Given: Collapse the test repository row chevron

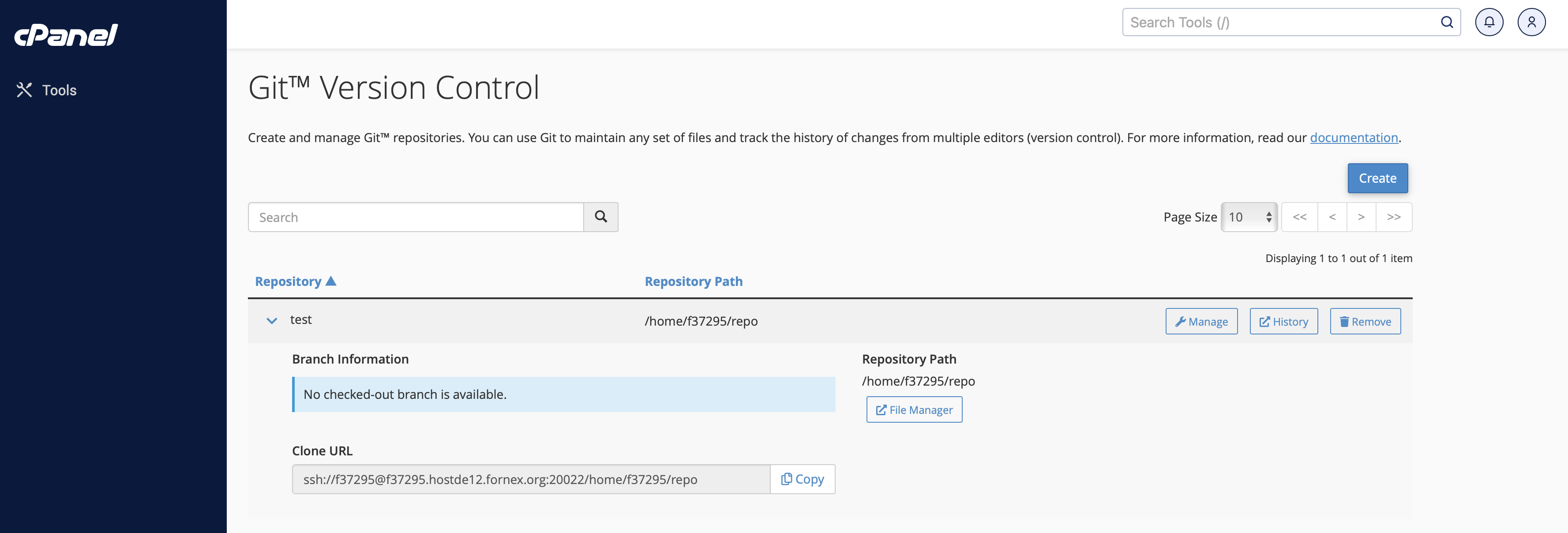Looking at the screenshot, I should coord(271,321).
